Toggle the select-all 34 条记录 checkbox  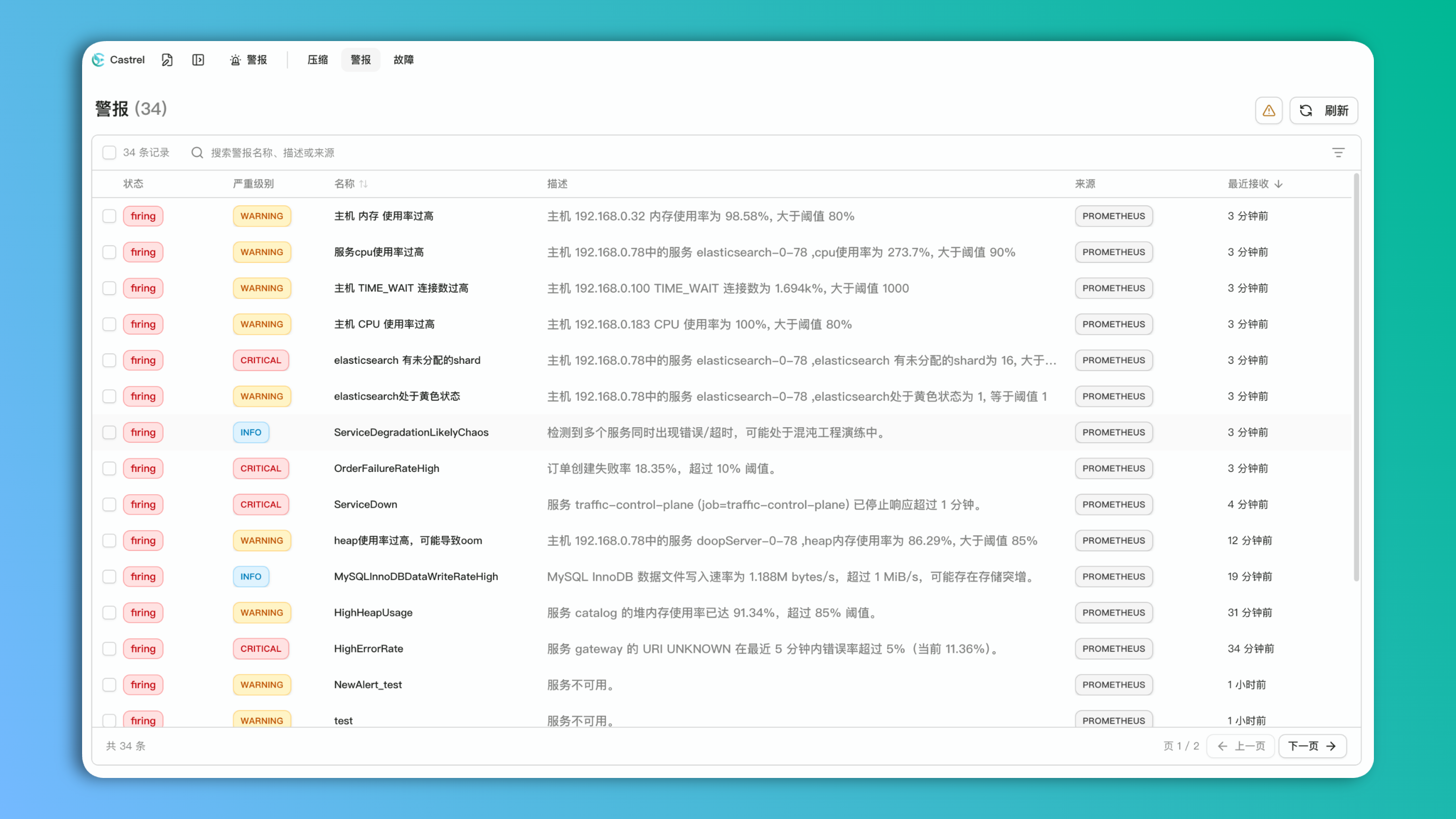click(109, 153)
